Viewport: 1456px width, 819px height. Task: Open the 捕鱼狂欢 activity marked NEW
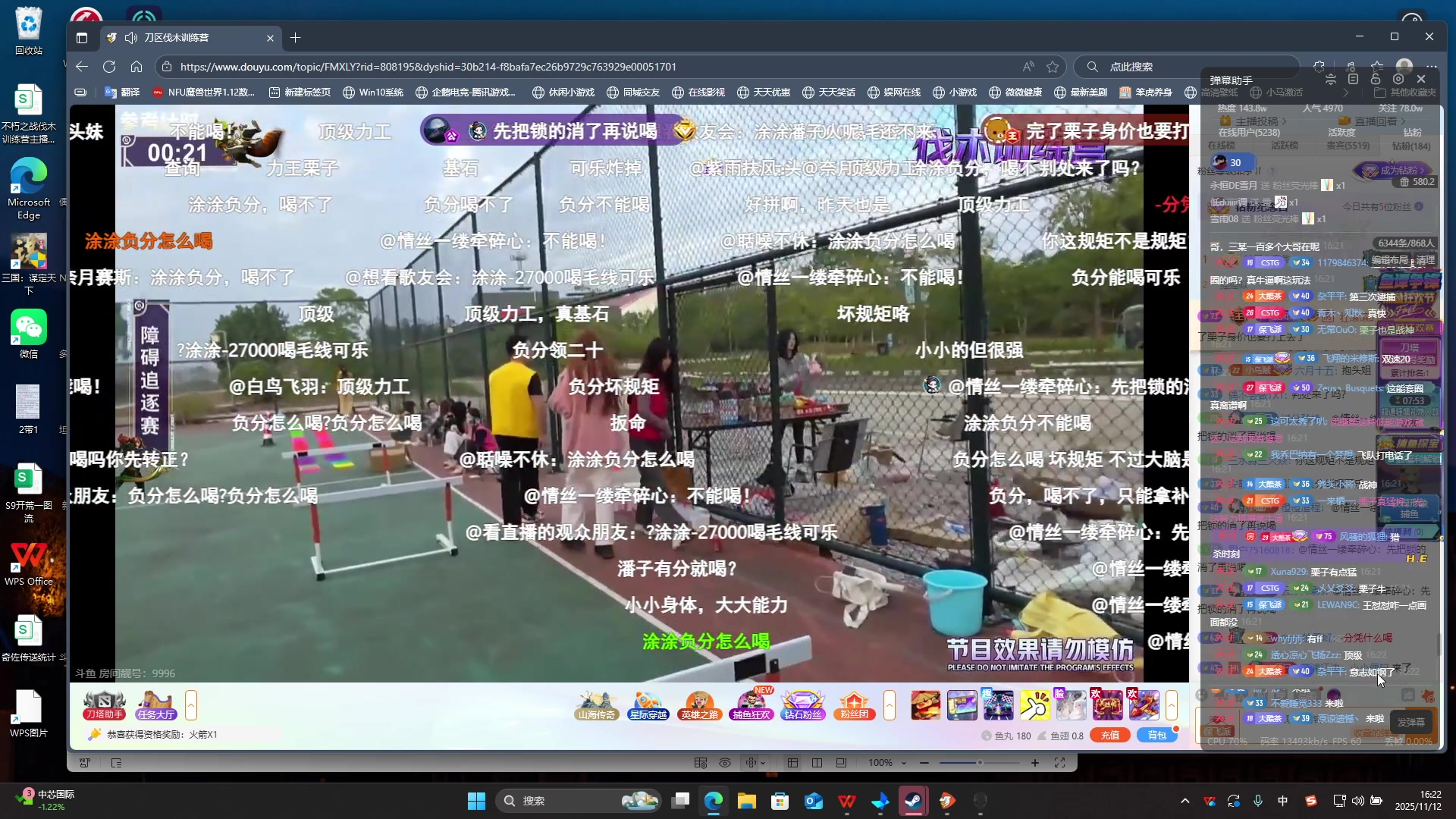coord(752,705)
